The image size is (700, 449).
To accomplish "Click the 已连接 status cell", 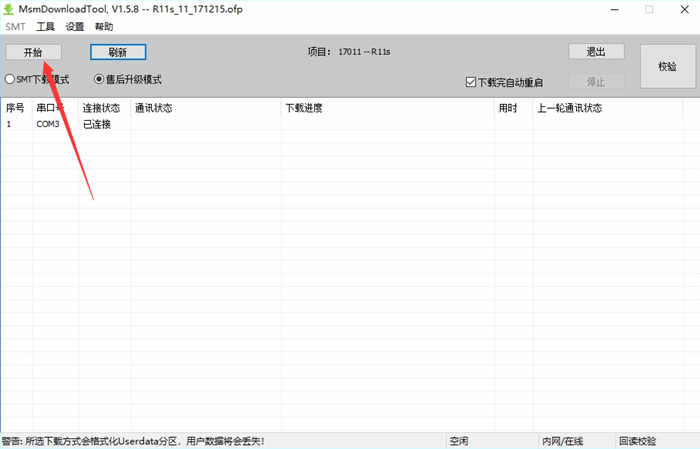I will [x=97, y=124].
